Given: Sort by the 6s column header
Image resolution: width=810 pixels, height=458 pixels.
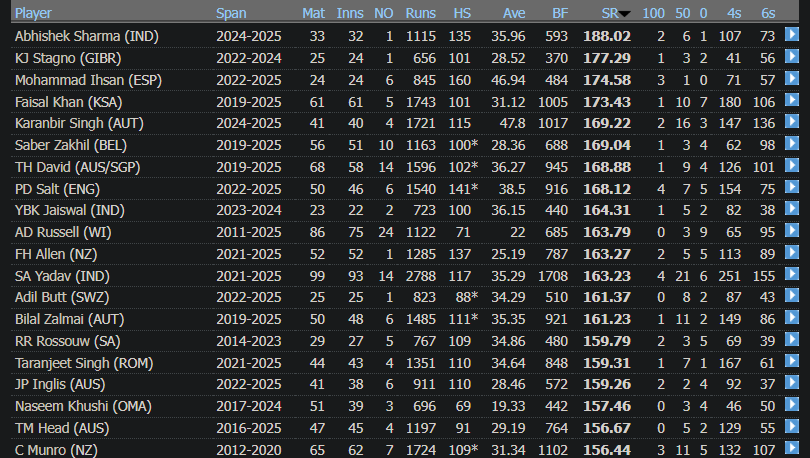Looking at the screenshot, I should (768, 14).
